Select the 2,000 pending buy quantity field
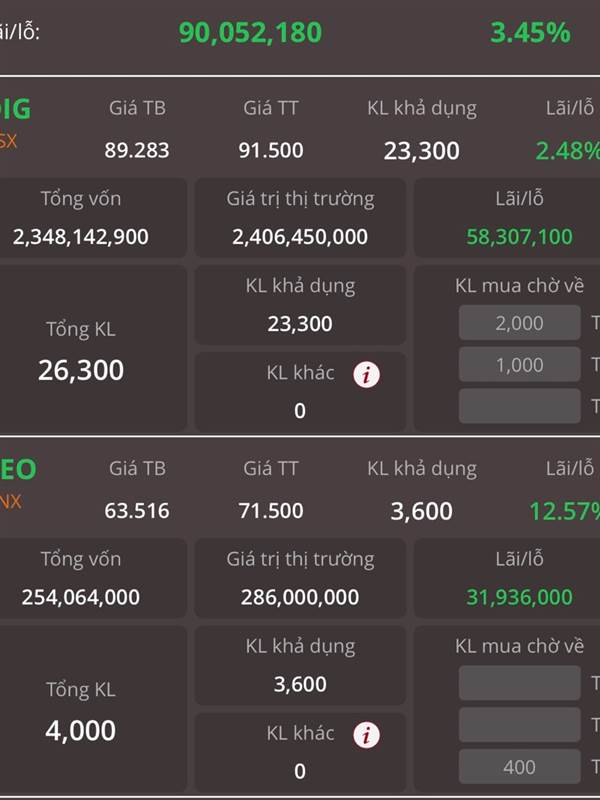600x800 pixels. pyautogui.click(x=519, y=323)
